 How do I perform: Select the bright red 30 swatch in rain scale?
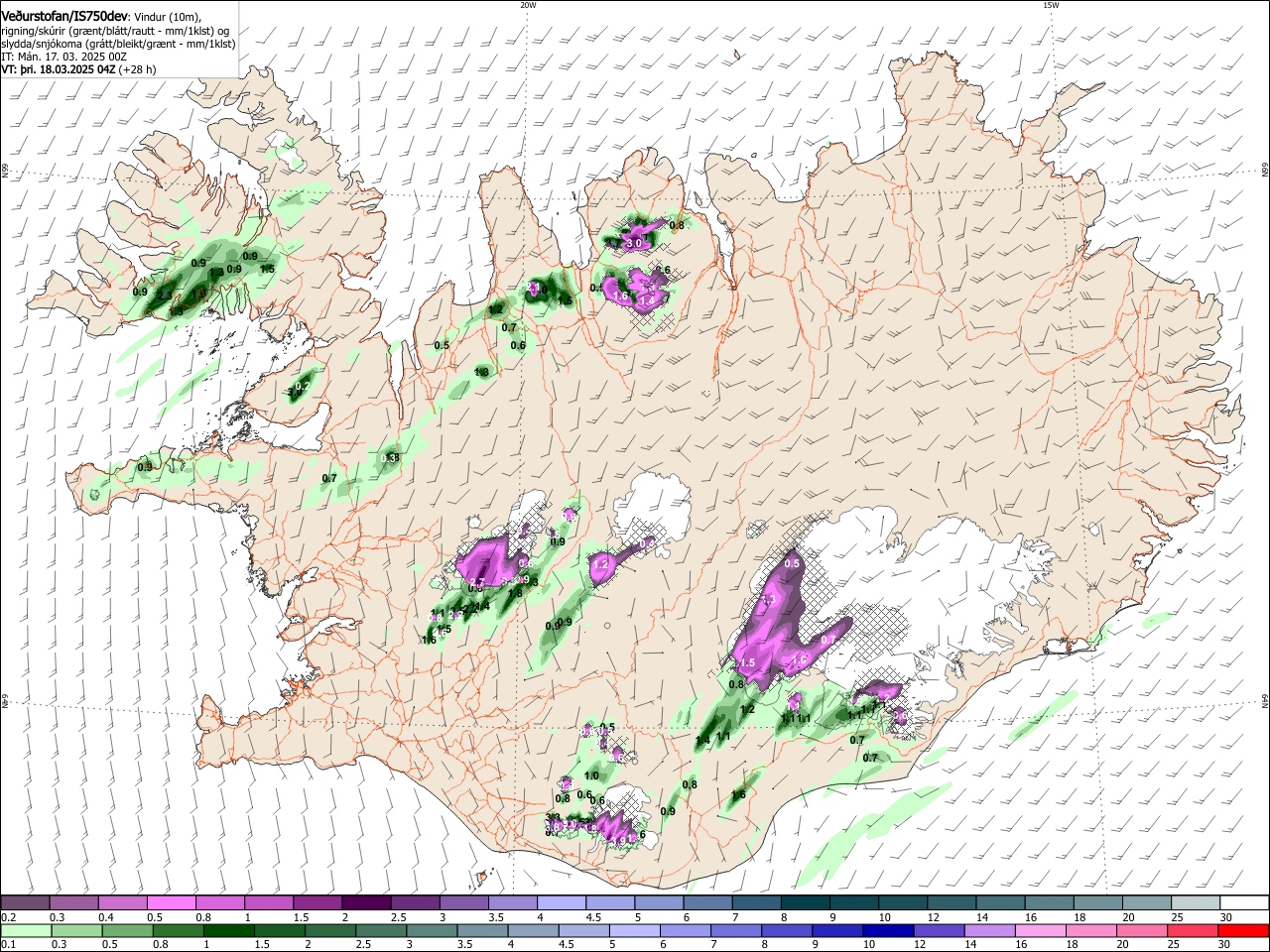pyautogui.click(x=1243, y=930)
